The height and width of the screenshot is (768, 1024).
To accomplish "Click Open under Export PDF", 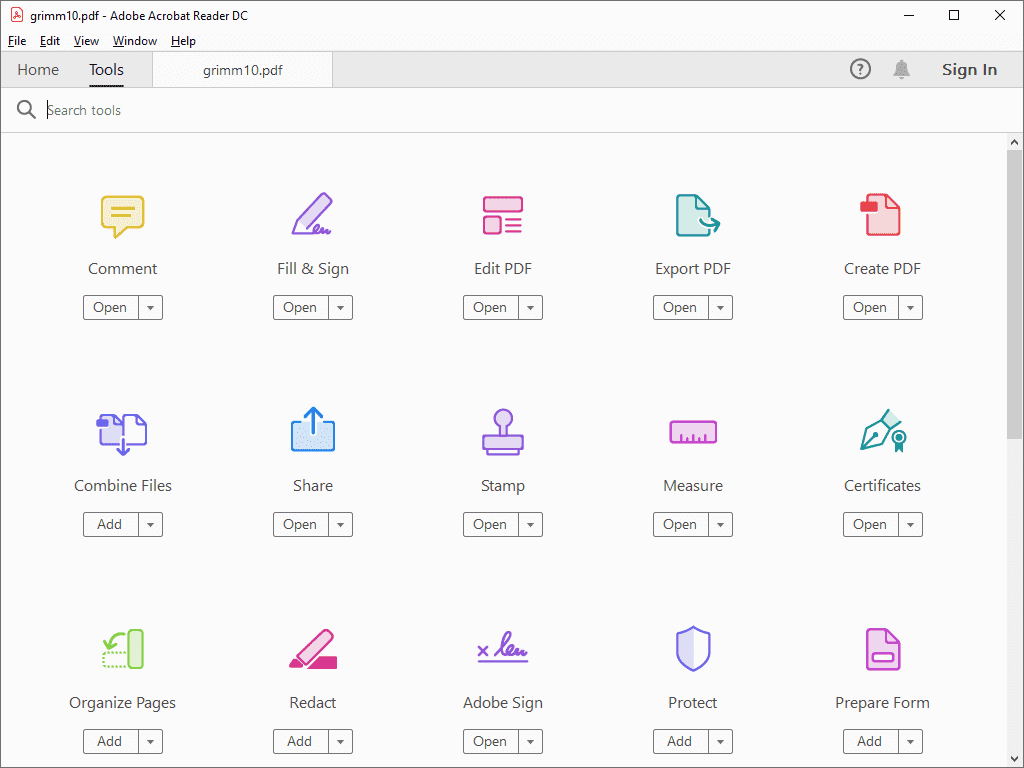I will tap(680, 308).
